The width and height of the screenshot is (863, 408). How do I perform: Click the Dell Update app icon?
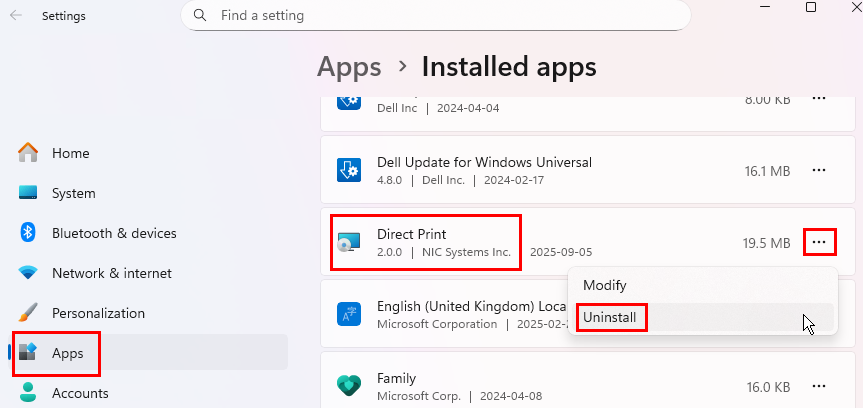pos(349,171)
